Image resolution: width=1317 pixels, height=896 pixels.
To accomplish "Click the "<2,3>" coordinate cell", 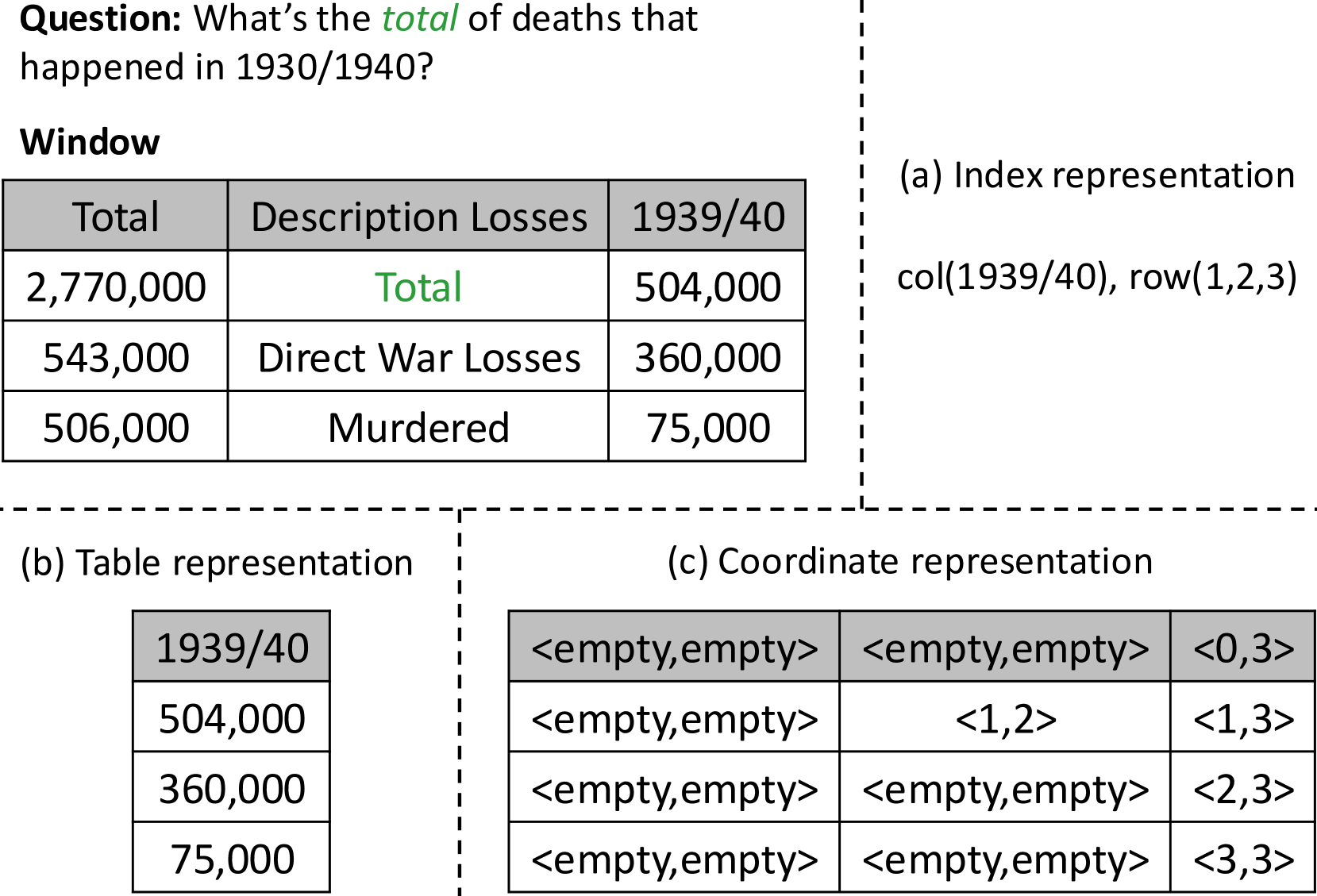I will 1243,787.
